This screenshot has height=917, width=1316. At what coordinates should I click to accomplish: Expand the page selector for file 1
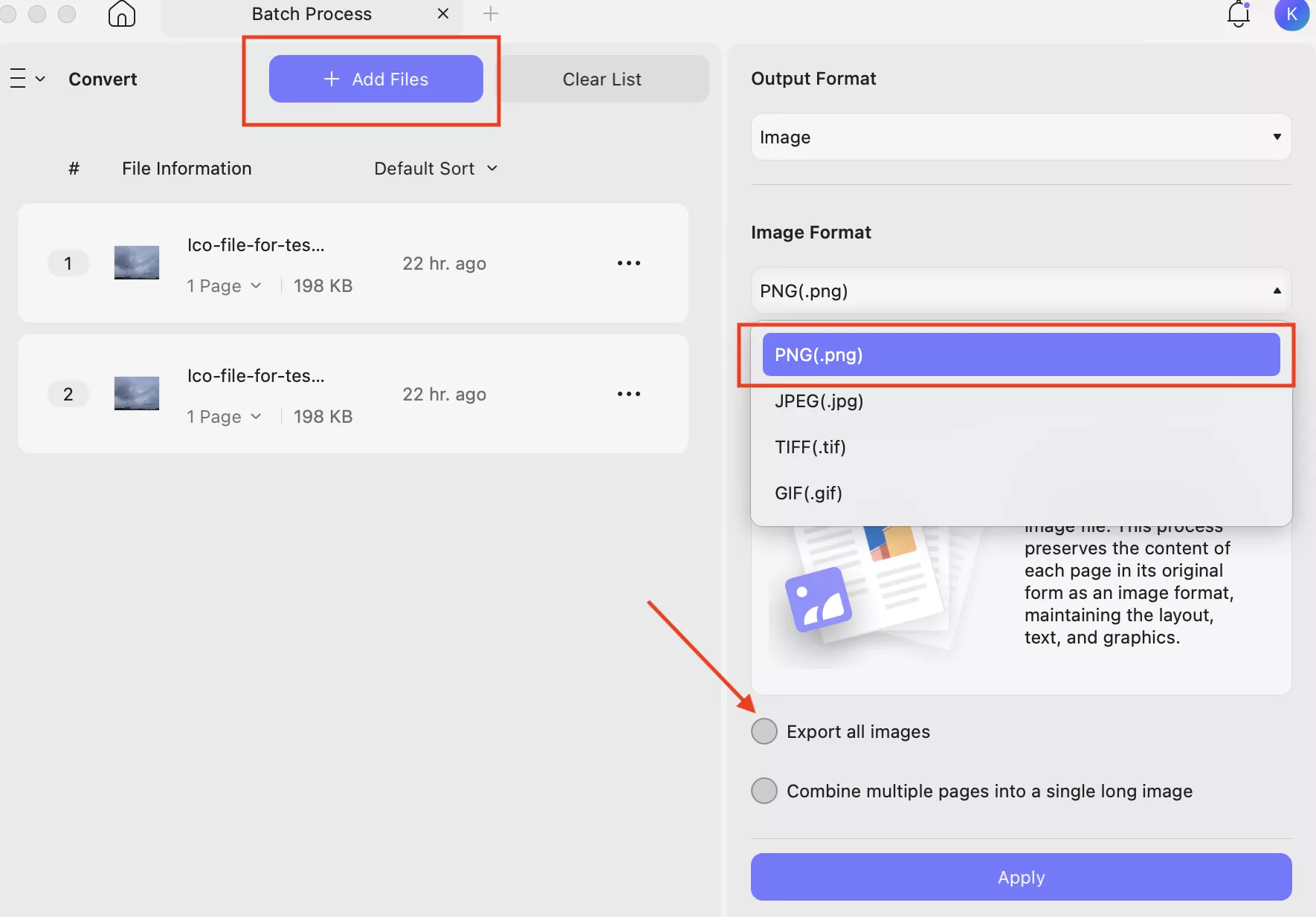(224, 286)
